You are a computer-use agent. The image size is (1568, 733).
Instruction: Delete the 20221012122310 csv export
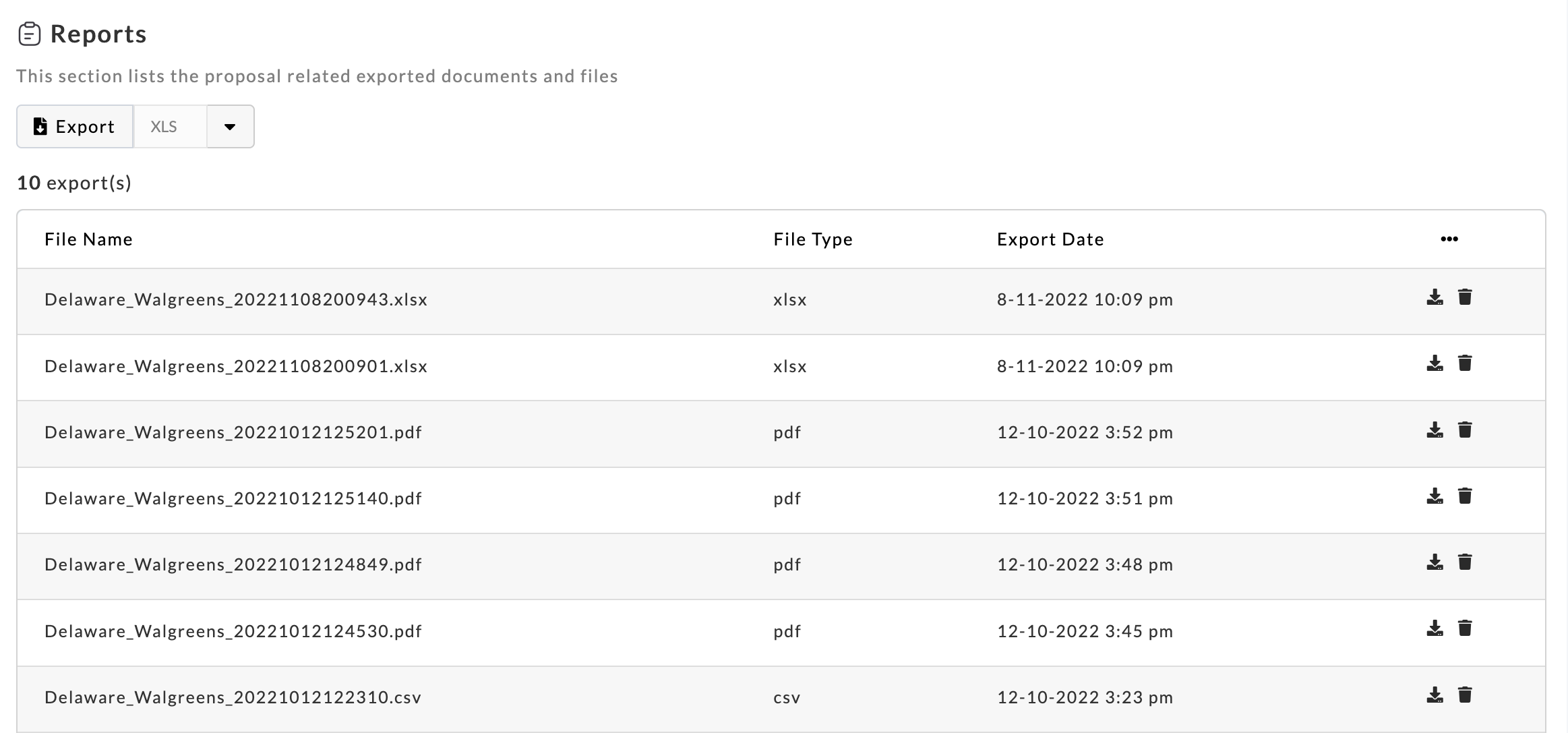click(1464, 695)
